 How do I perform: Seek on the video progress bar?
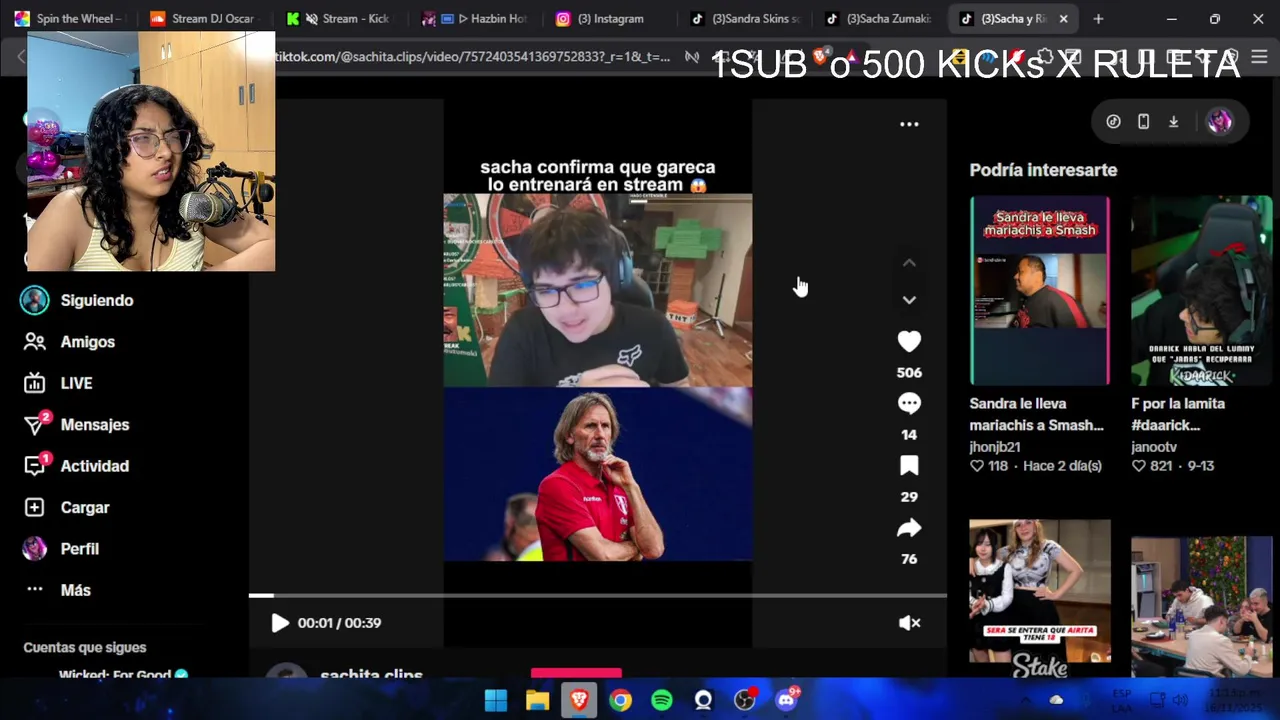click(x=598, y=596)
